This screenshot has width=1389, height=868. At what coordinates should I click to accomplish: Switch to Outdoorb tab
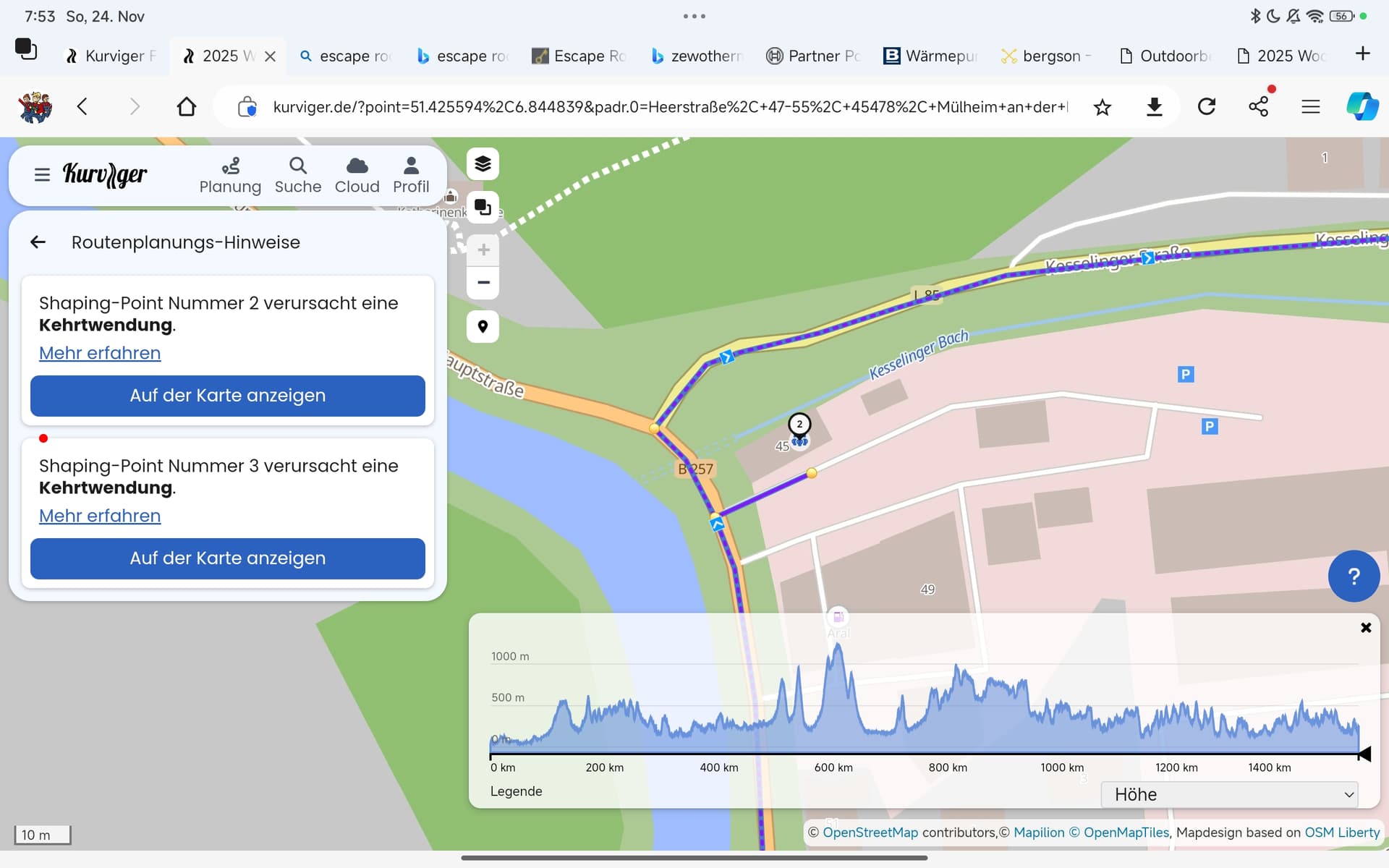click(1166, 56)
